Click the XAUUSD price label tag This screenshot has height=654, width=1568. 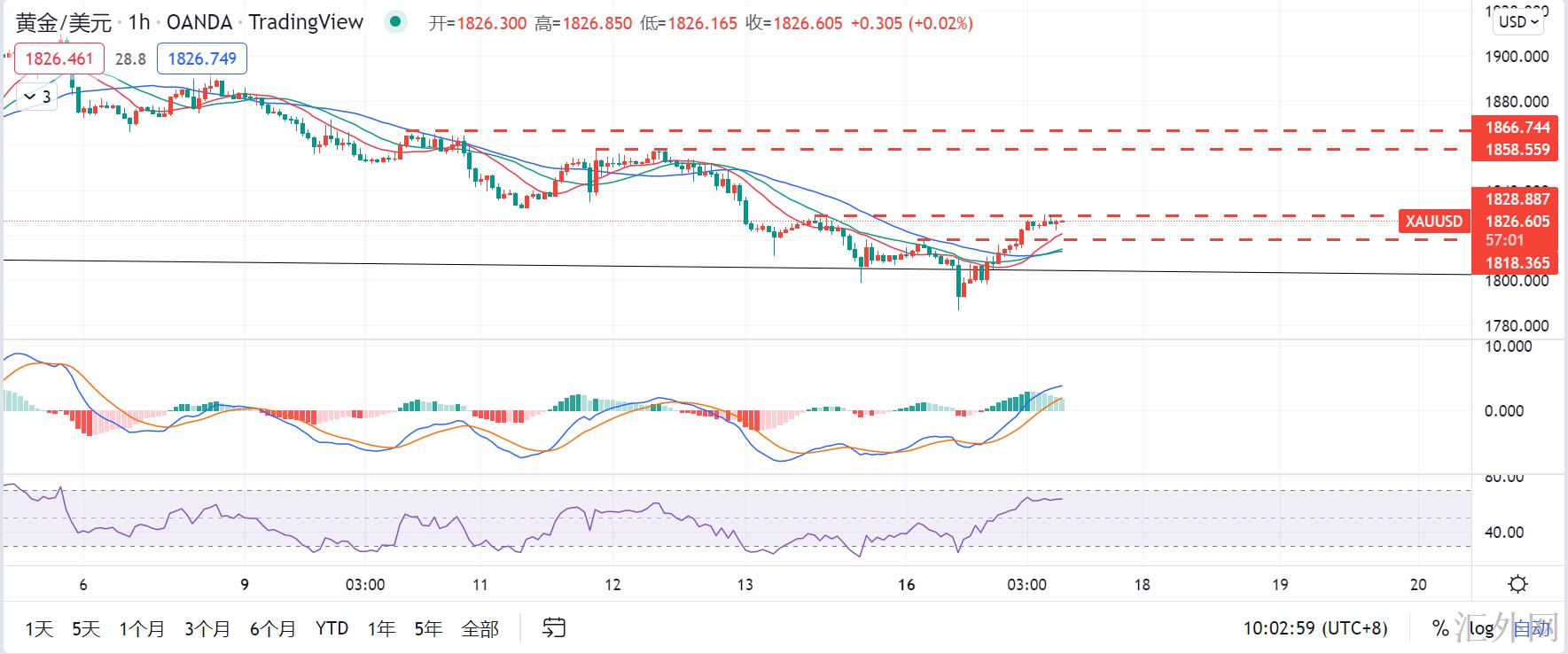(1433, 222)
